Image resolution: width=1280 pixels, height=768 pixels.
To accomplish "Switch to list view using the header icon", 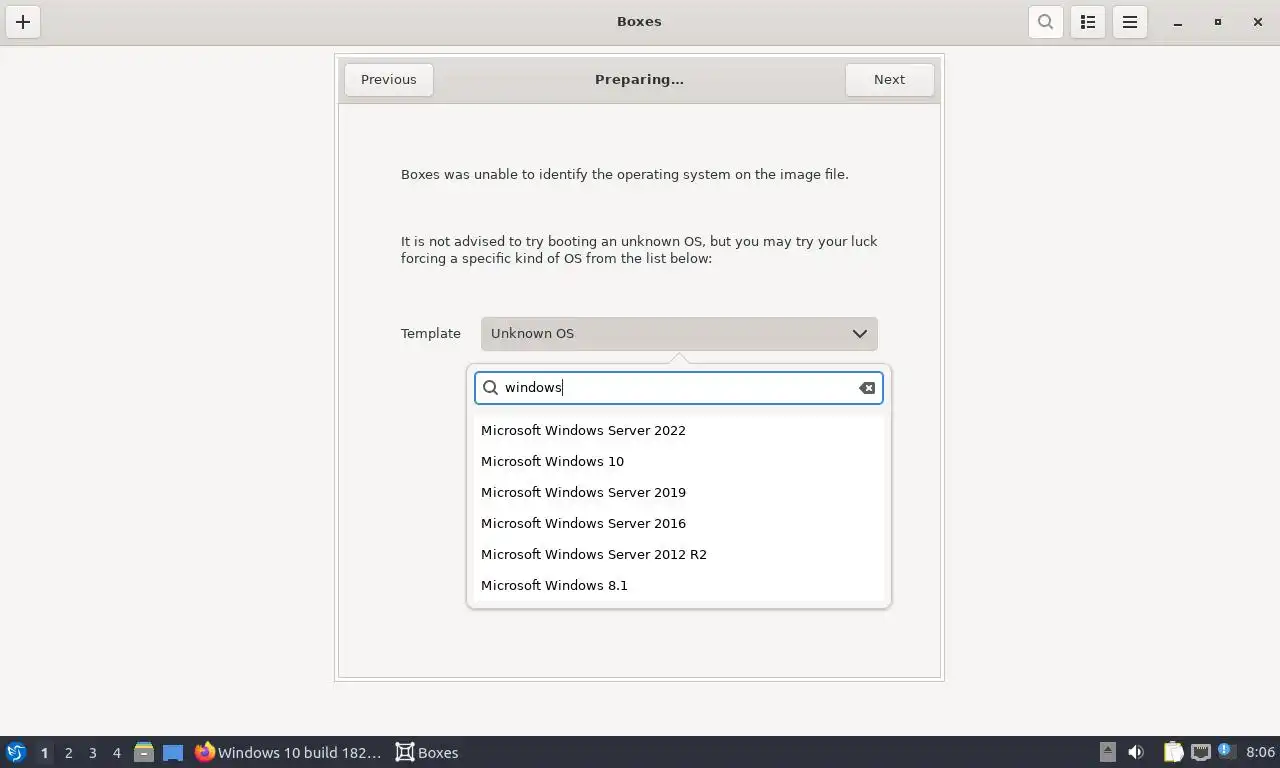I will click(x=1088, y=22).
